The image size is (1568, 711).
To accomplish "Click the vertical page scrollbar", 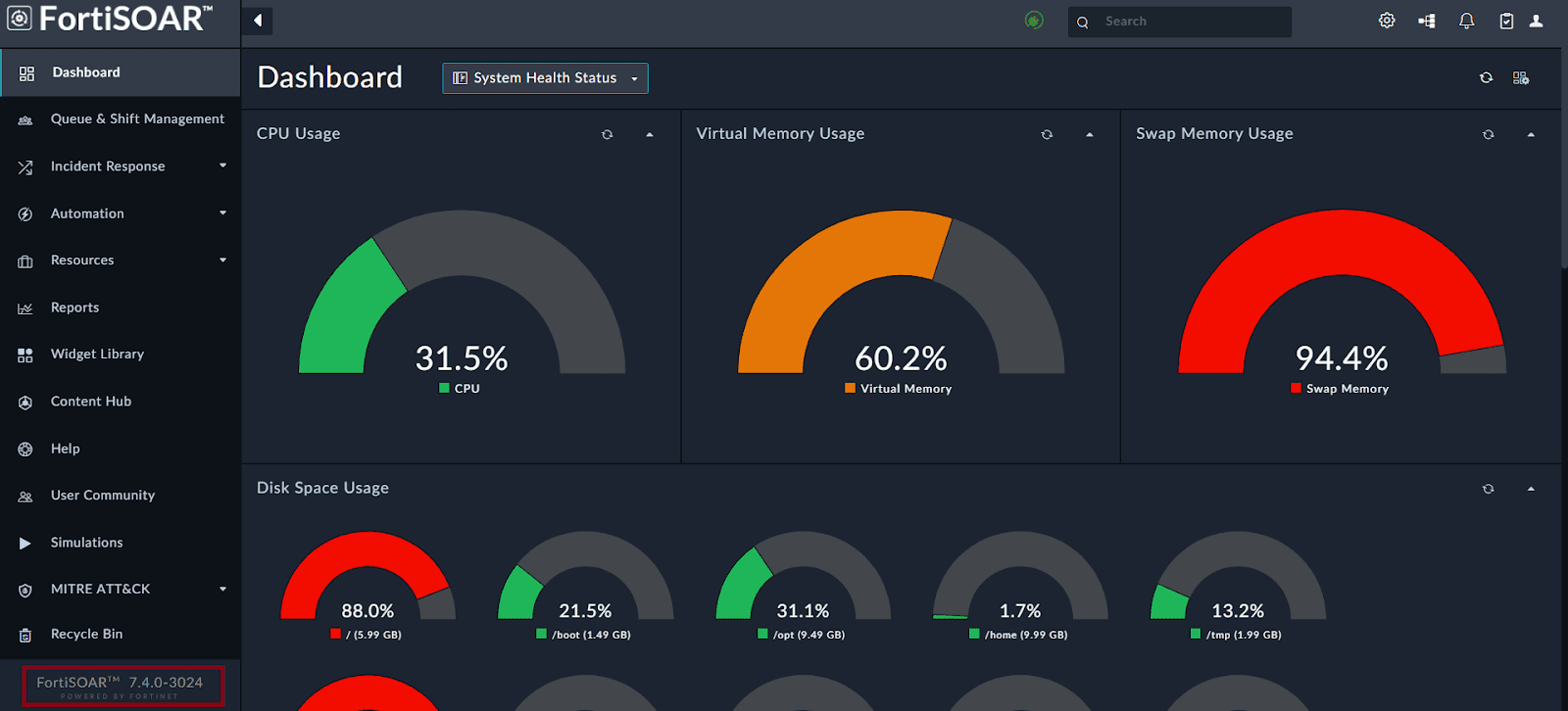I will point(1564,157).
